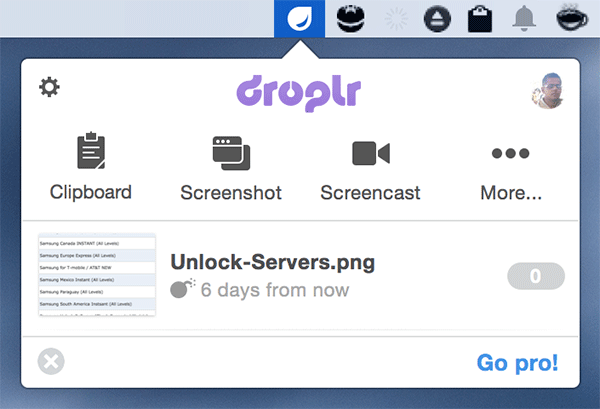The image size is (600, 409).
Task: Open Droplr settings gear
Action: coord(49,87)
